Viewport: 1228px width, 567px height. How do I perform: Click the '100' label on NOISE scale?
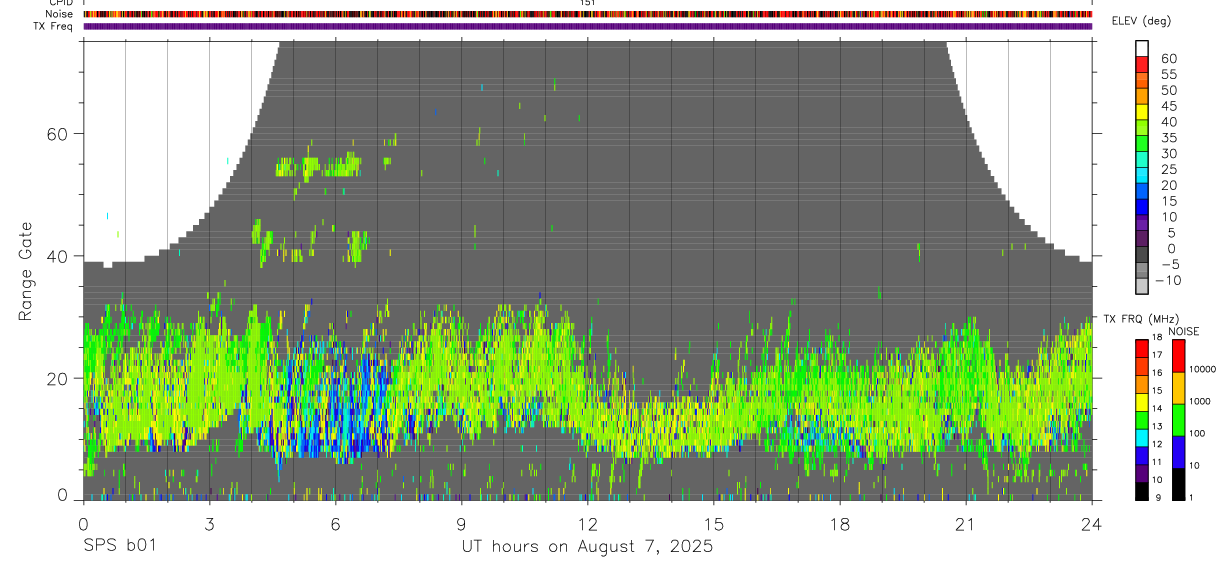coord(1198,432)
